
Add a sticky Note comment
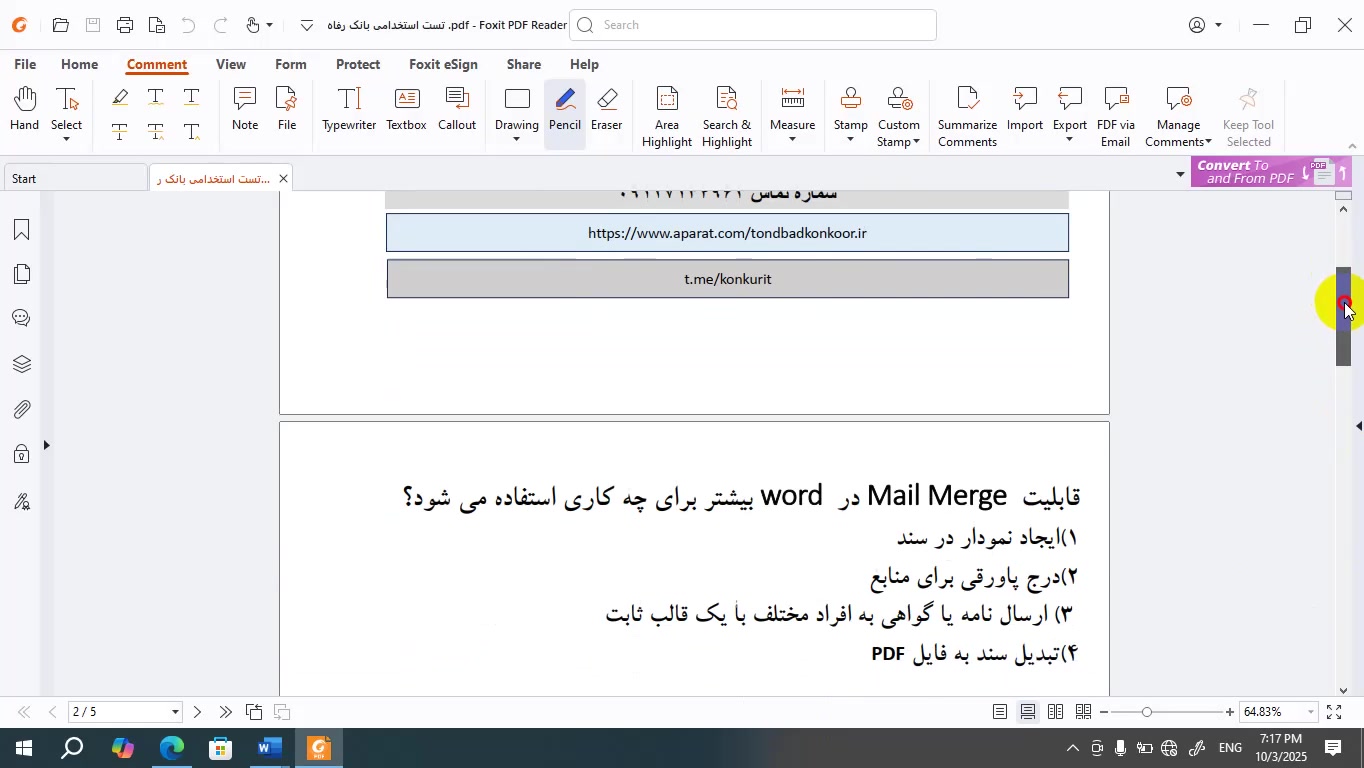[x=245, y=109]
